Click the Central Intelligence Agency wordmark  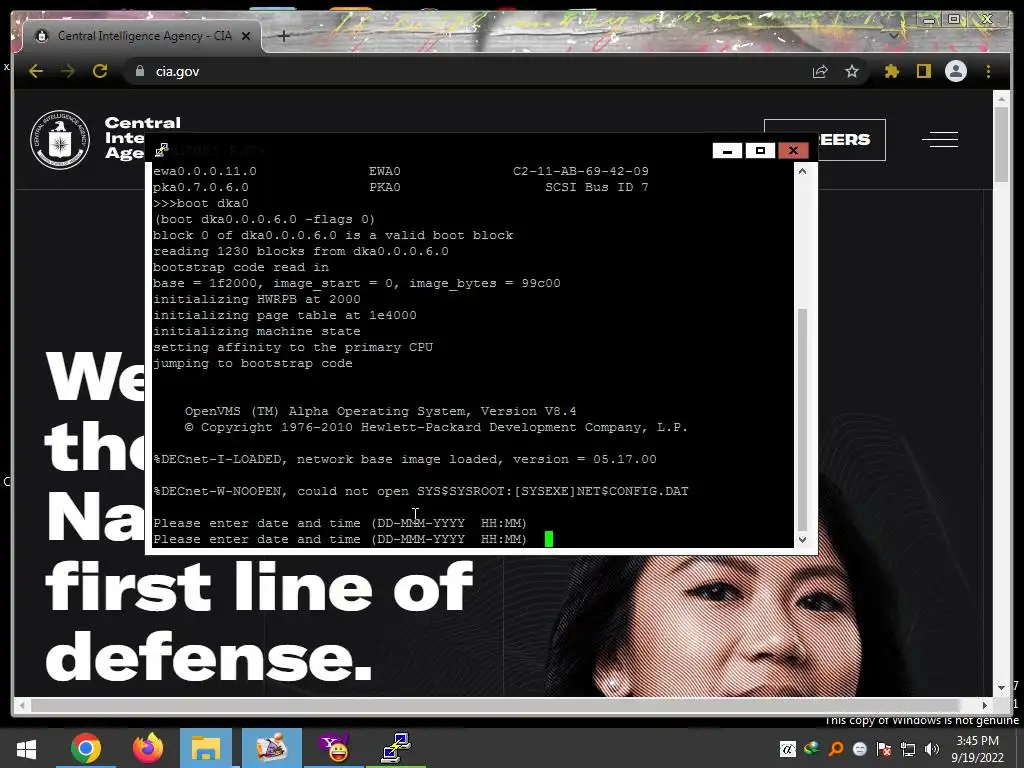(124, 138)
